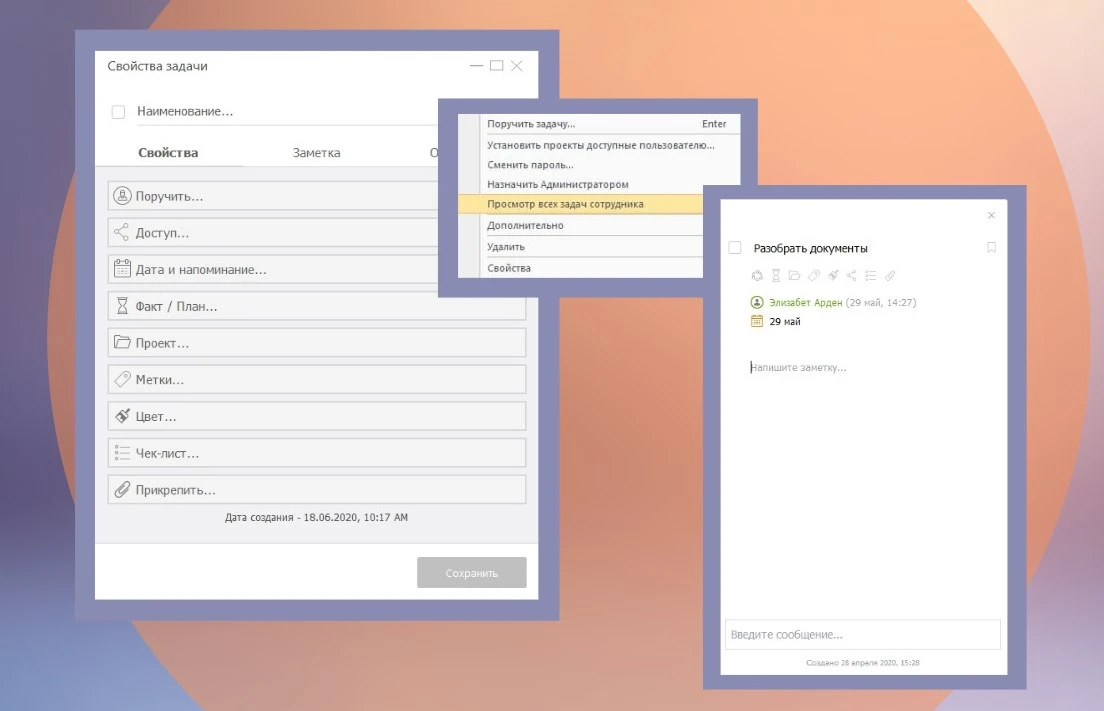Click the tag label icon in task card
Screen dimensions: 1104x711
(813, 276)
